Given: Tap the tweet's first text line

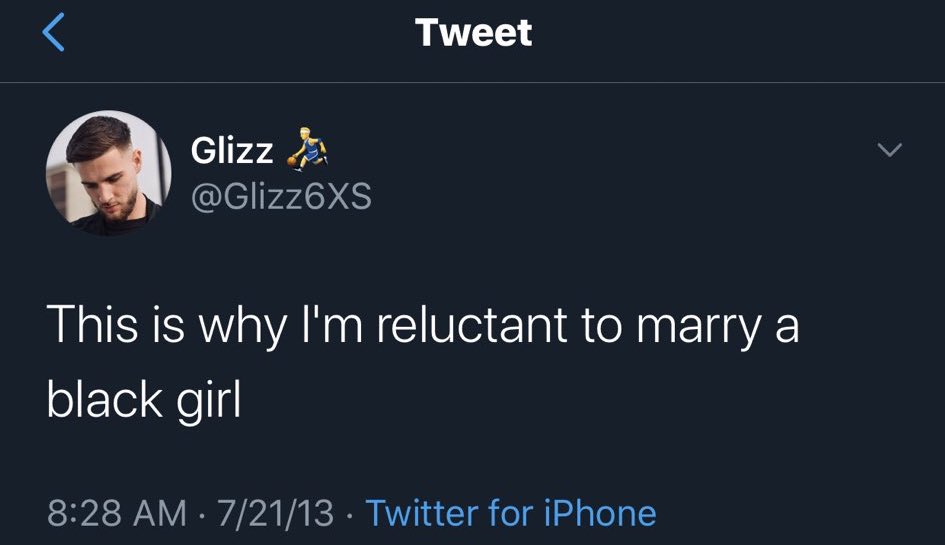Looking at the screenshot, I should pos(423,326).
